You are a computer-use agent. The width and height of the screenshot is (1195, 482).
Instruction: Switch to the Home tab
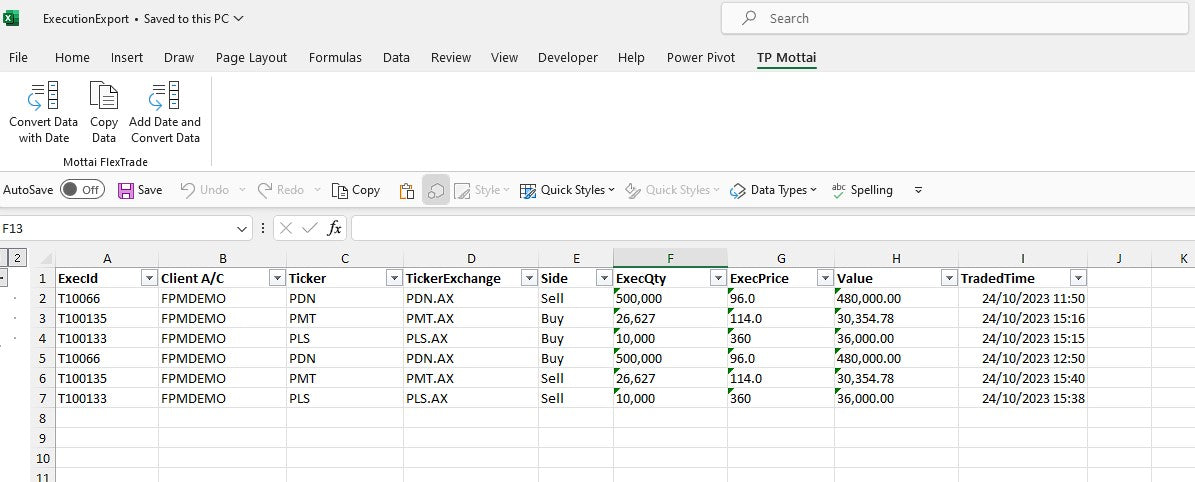click(72, 57)
